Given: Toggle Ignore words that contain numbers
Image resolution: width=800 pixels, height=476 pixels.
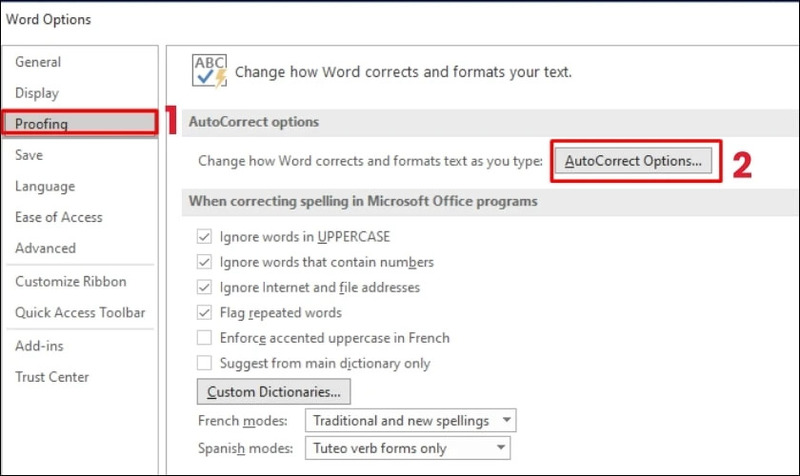Looking at the screenshot, I should pyautogui.click(x=204, y=262).
